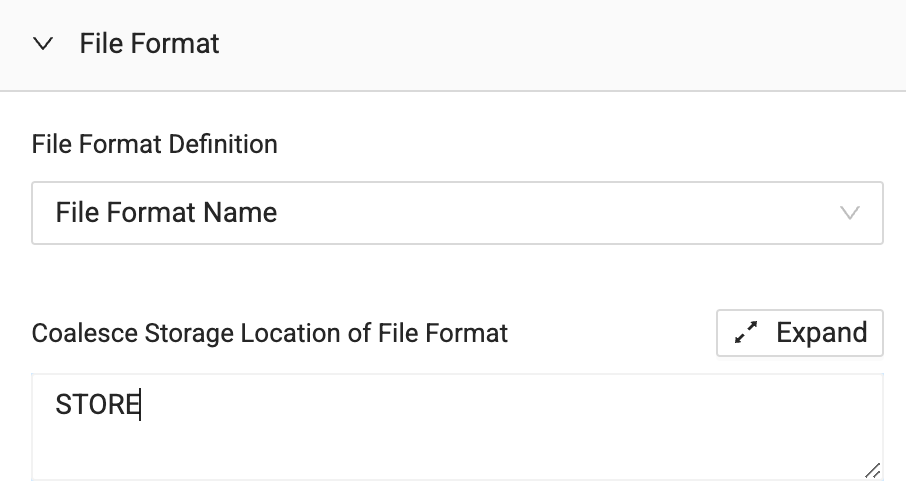Click the File Format section title
Screen dimensions: 906x502
pyautogui.click(x=149, y=44)
